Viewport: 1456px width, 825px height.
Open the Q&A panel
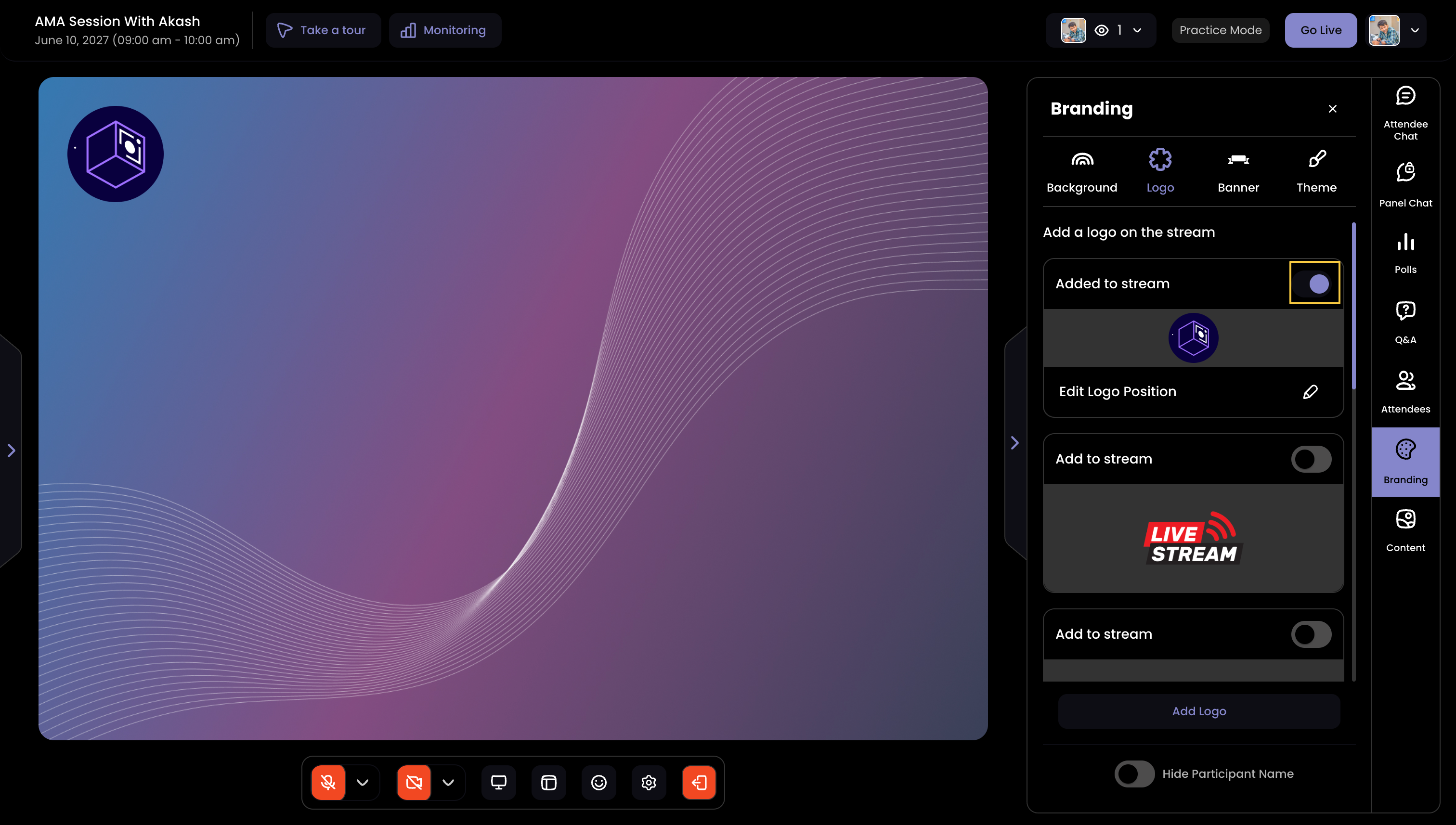coord(1405,322)
